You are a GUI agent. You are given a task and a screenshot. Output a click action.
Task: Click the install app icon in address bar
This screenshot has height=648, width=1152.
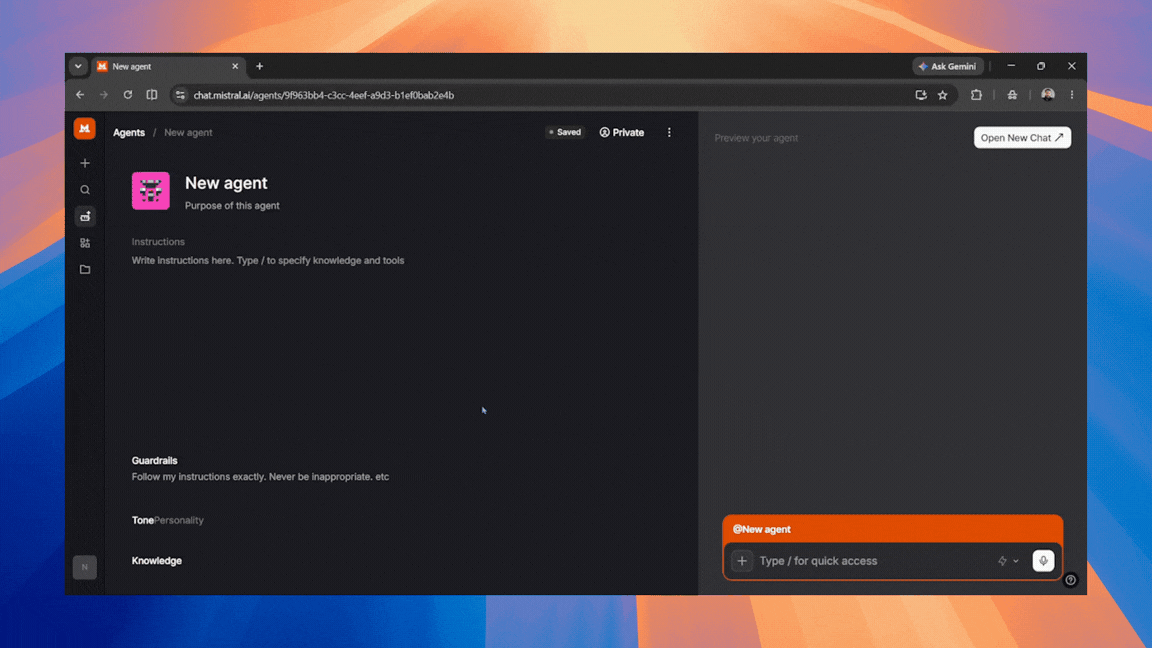[921, 95]
